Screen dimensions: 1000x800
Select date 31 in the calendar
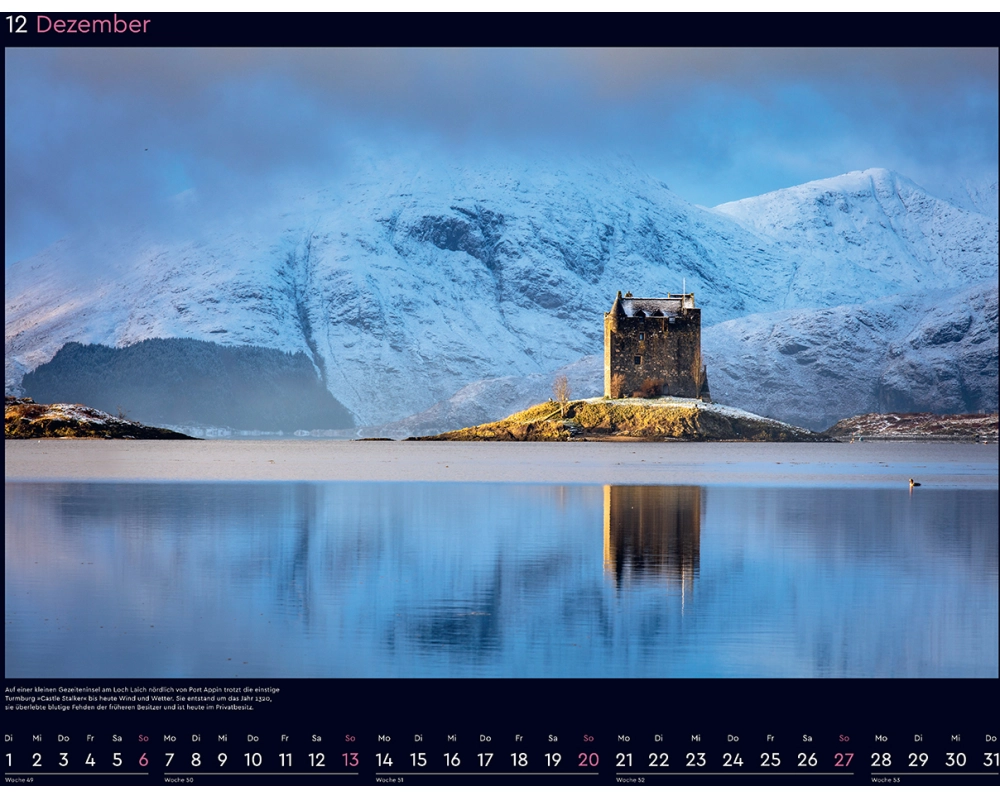990,759
